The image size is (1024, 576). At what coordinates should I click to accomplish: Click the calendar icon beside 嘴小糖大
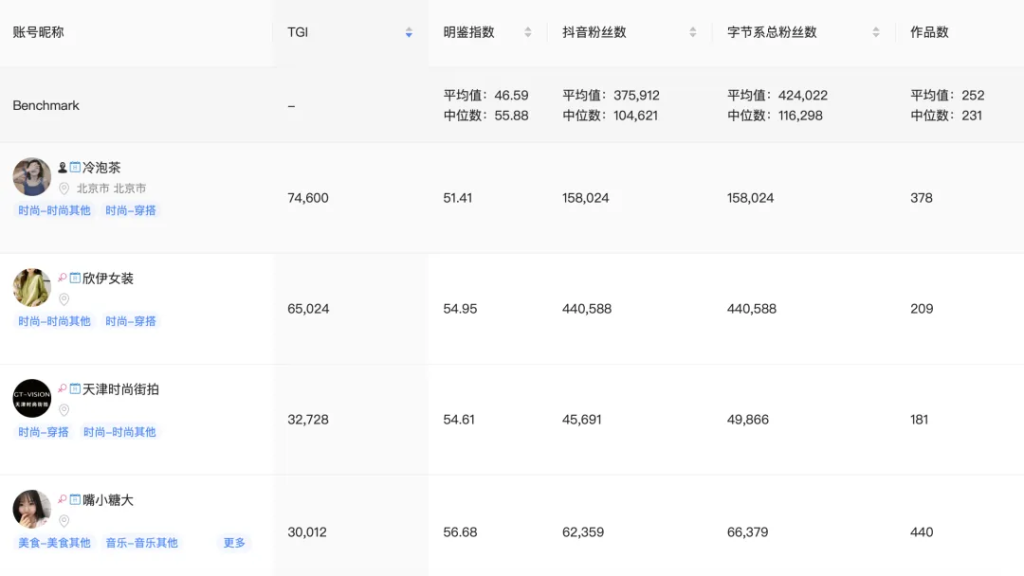click(75, 500)
